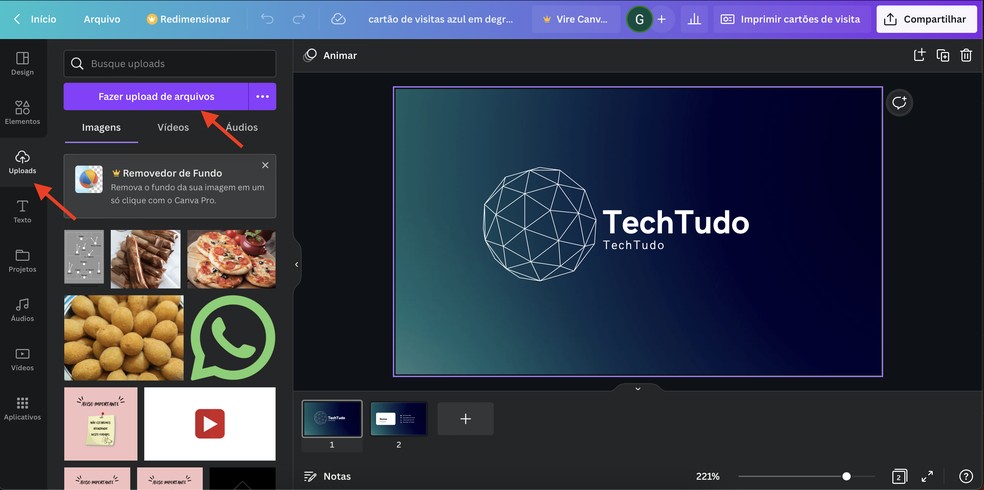Click the 221% zoom level
The height and width of the screenshot is (490, 984).
tap(707, 476)
